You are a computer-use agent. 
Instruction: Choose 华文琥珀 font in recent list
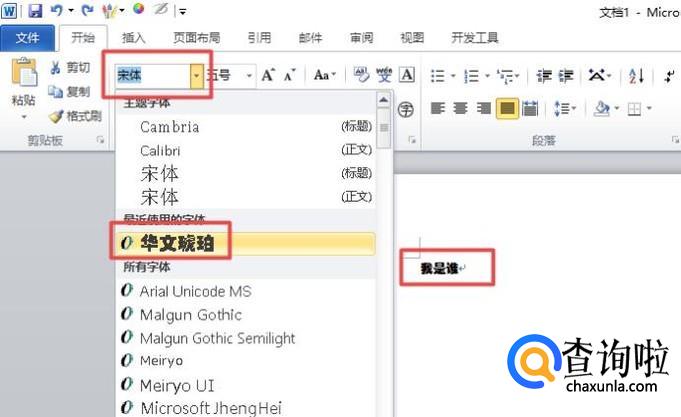coord(246,244)
